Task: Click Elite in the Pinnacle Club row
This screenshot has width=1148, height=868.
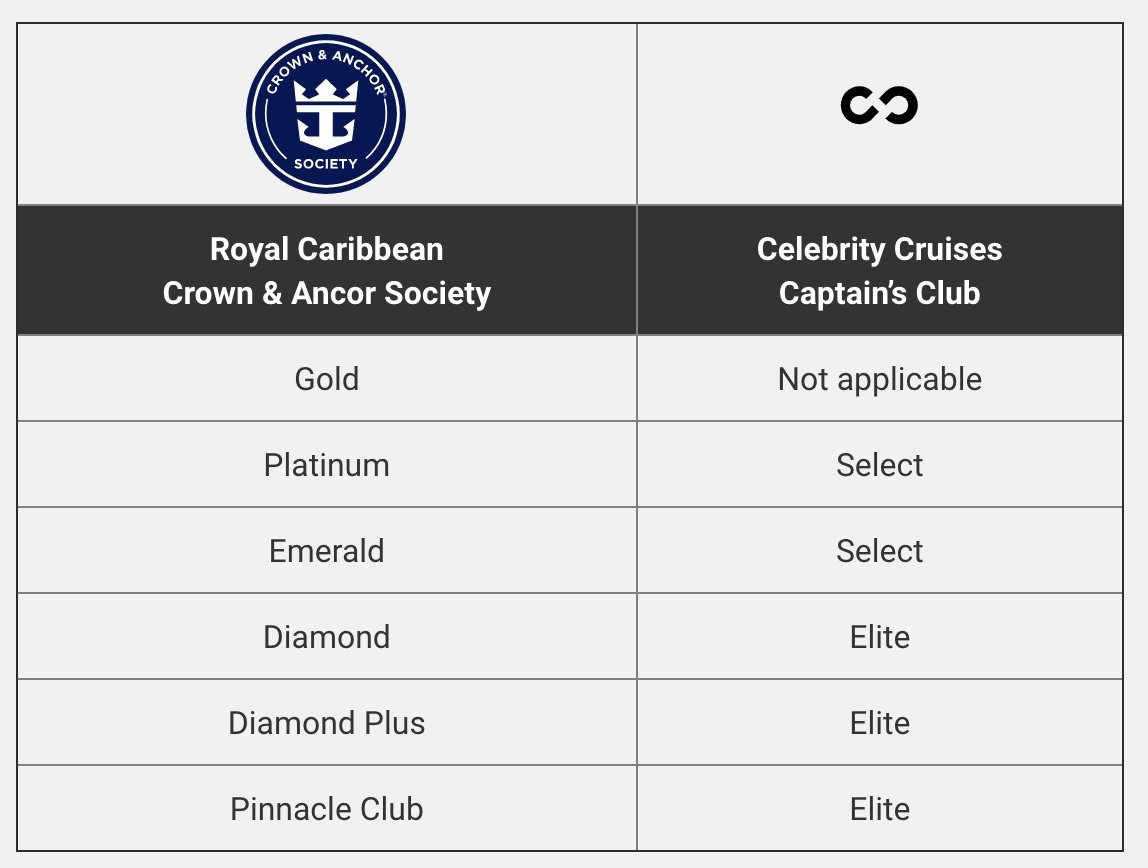Action: click(x=879, y=809)
